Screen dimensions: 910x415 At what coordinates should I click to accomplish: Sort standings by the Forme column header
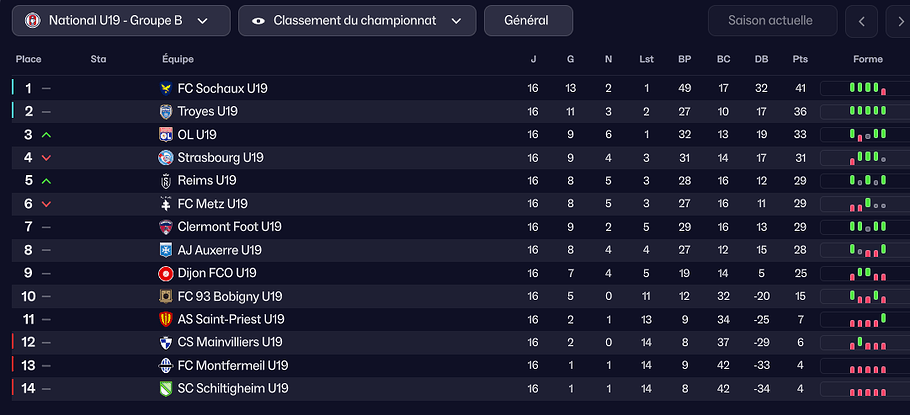pos(867,59)
